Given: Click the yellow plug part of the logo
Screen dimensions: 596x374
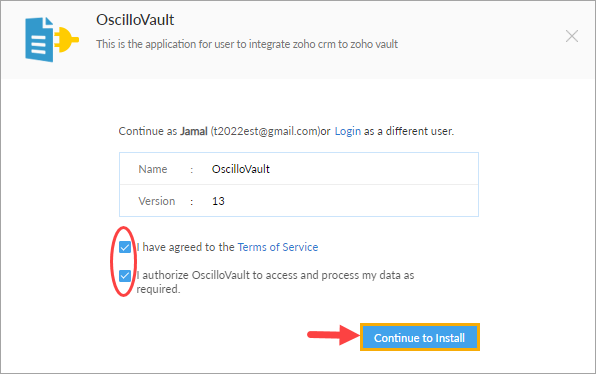Looking at the screenshot, I should coord(67,40).
